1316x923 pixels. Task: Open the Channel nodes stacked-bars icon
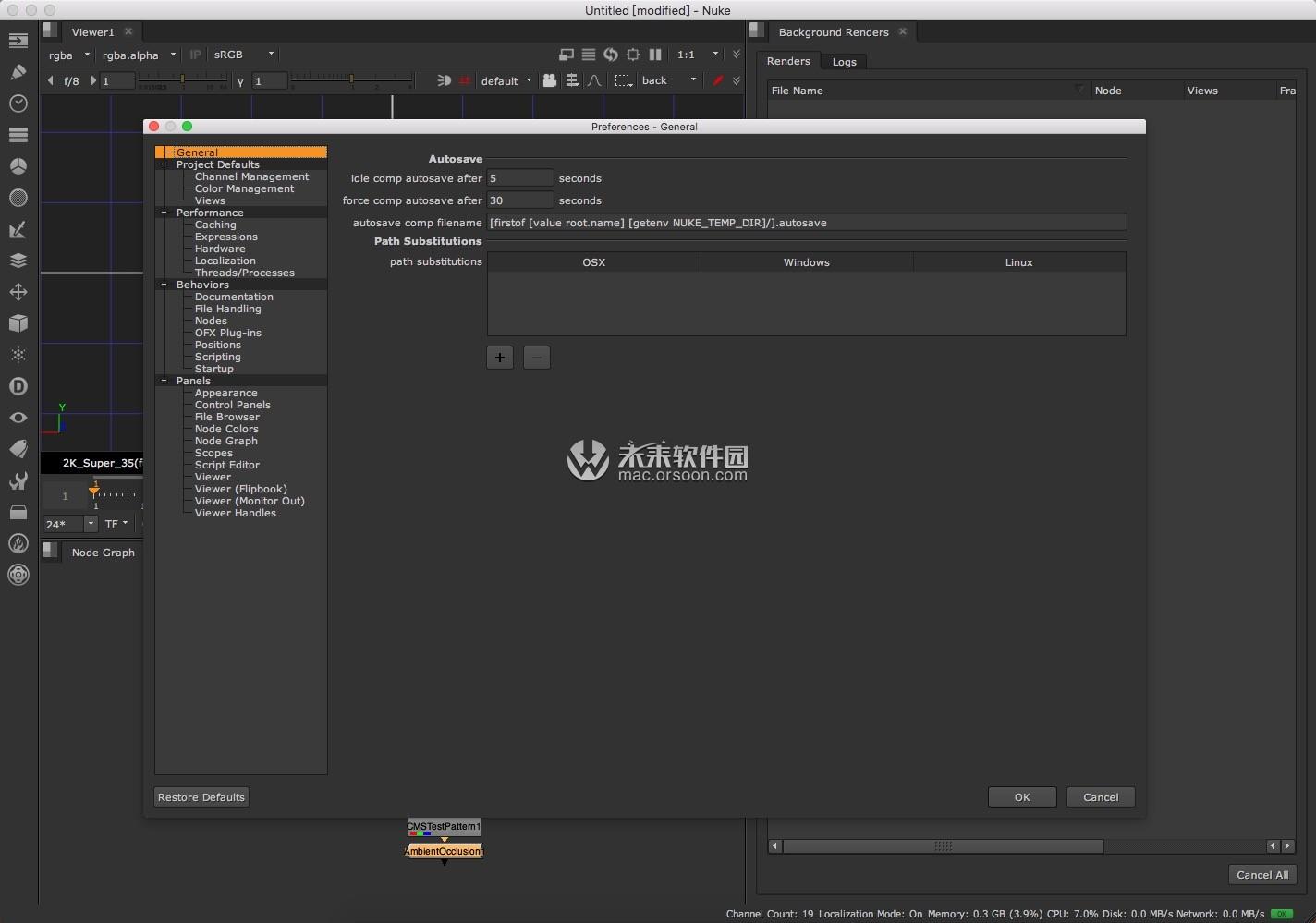(x=18, y=135)
